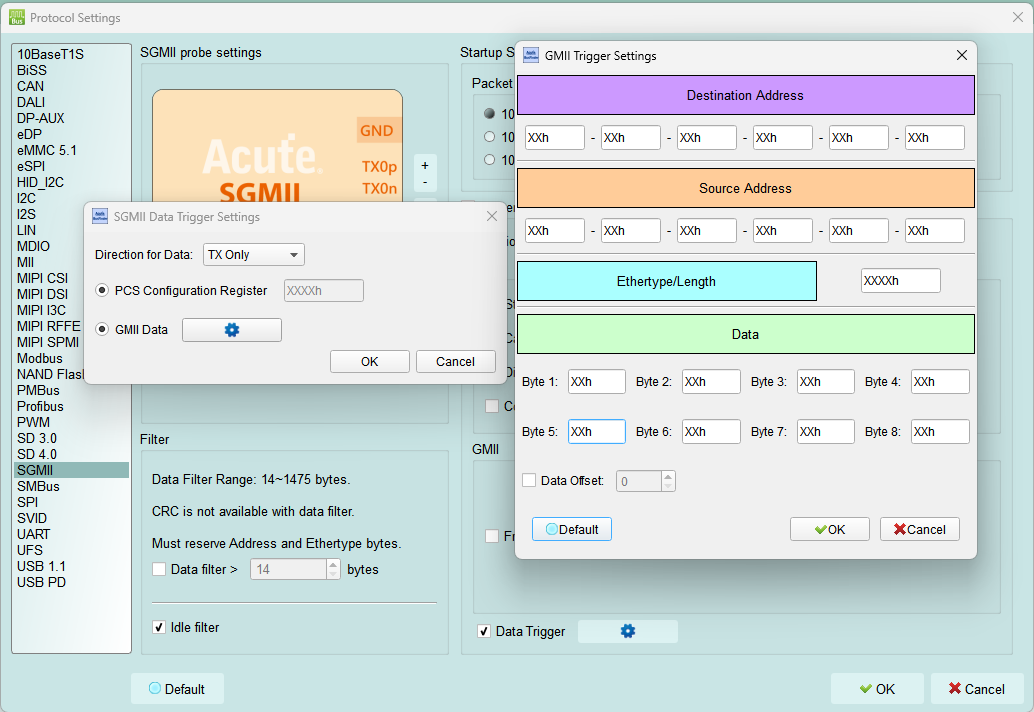Click the Ethertype/Length XXXXh field

coord(900,281)
